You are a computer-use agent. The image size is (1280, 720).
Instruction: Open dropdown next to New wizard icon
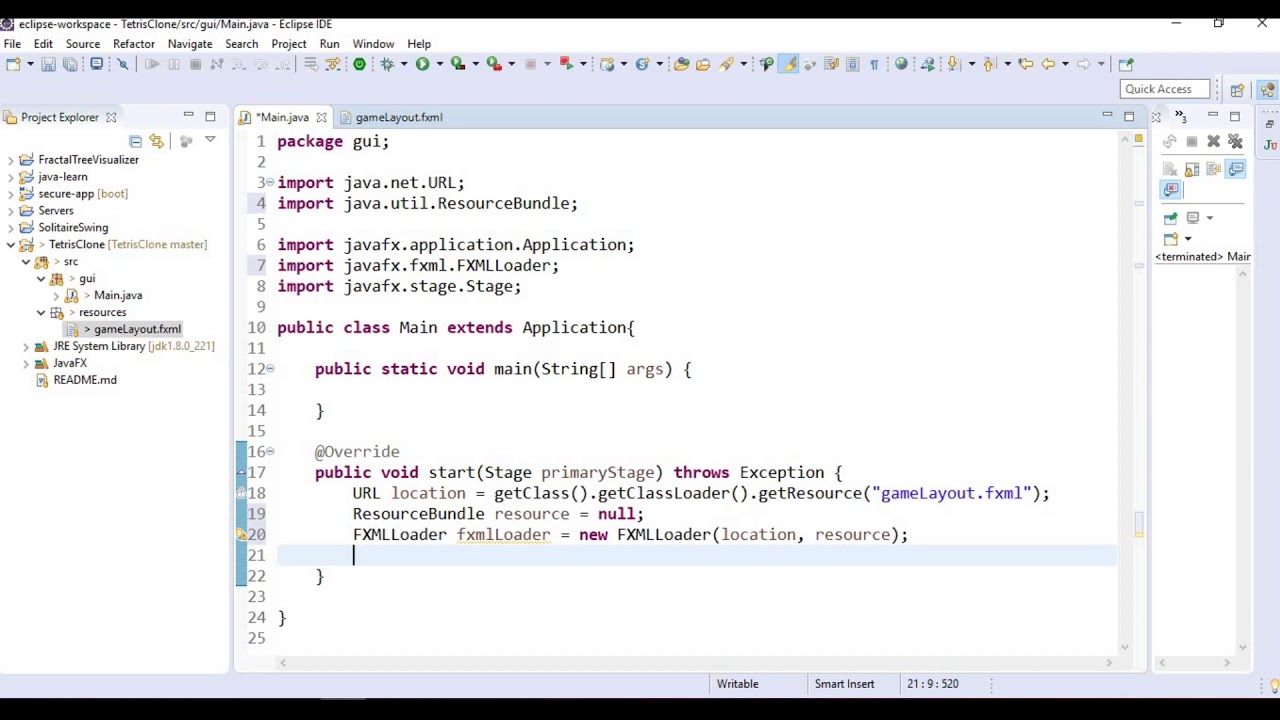29,64
